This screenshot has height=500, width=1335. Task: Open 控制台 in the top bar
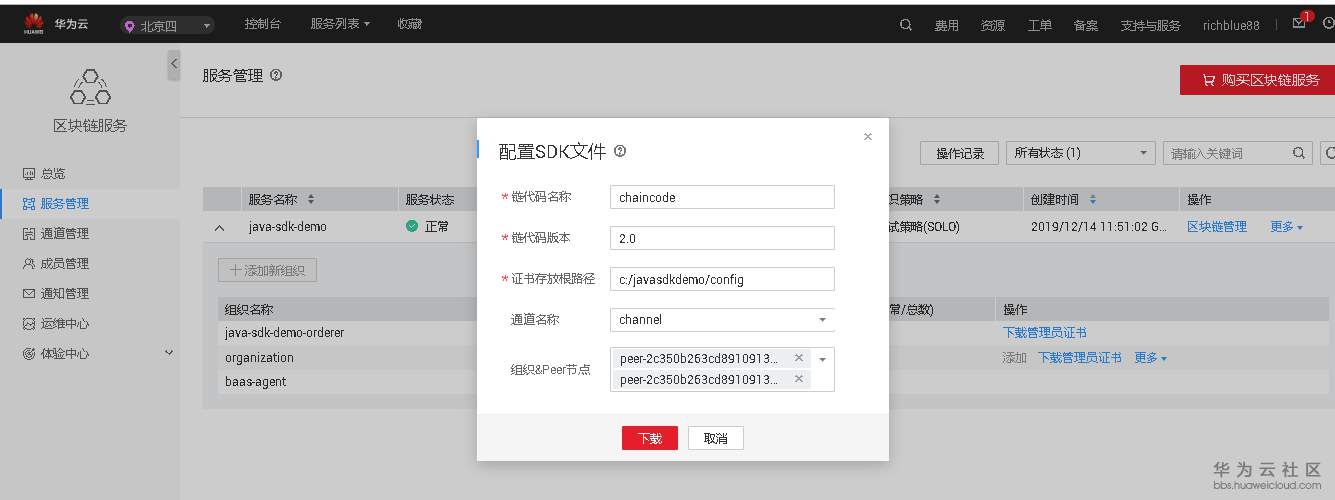263,24
